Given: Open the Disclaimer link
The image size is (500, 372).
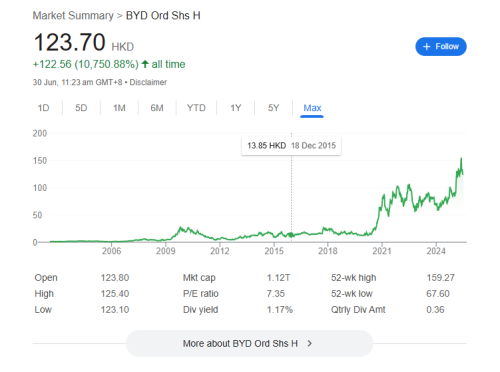Looking at the screenshot, I should pyautogui.click(x=148, y=82).
